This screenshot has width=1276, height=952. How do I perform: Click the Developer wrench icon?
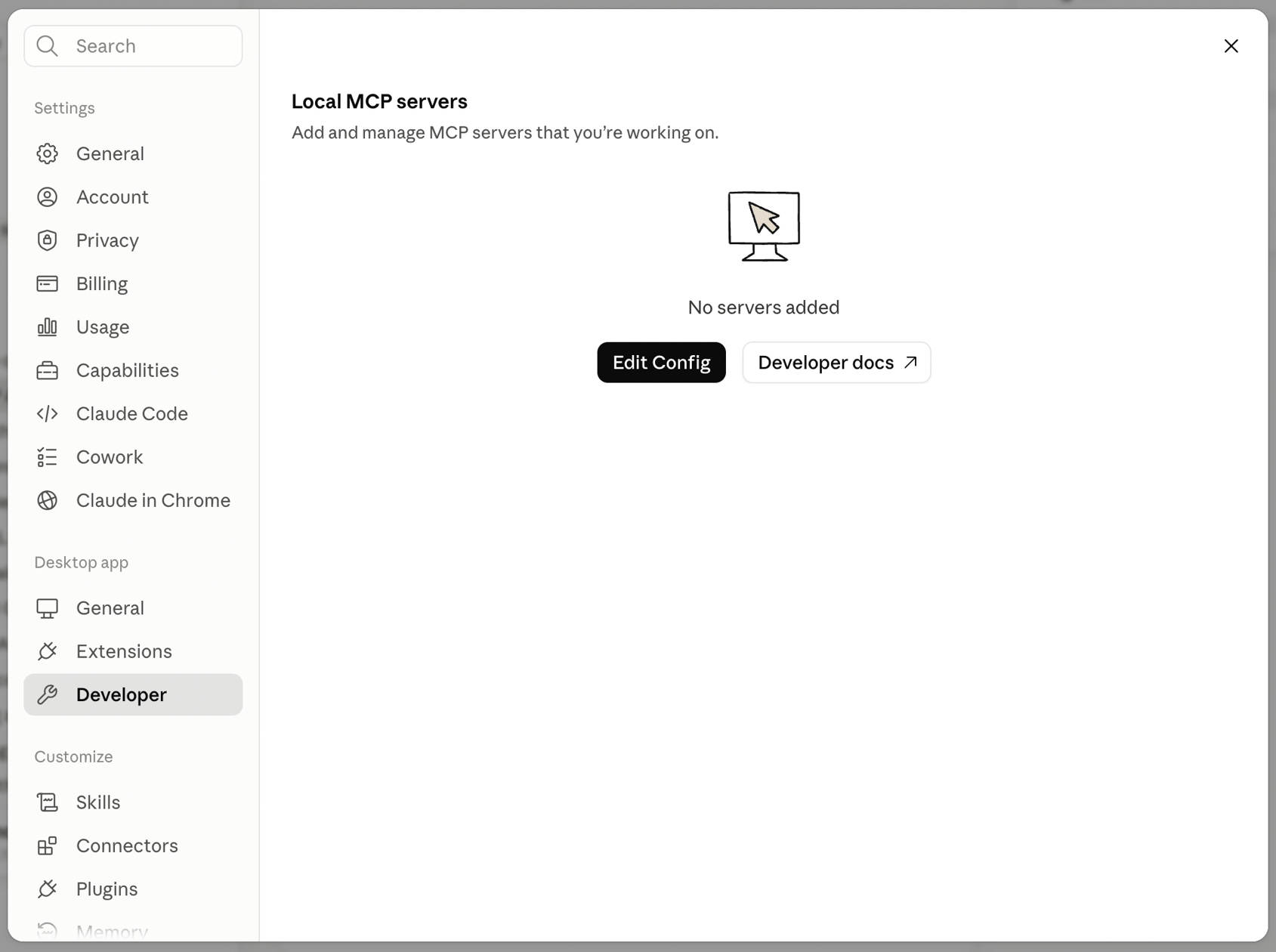pyautogui.click(x=47, y=694)
